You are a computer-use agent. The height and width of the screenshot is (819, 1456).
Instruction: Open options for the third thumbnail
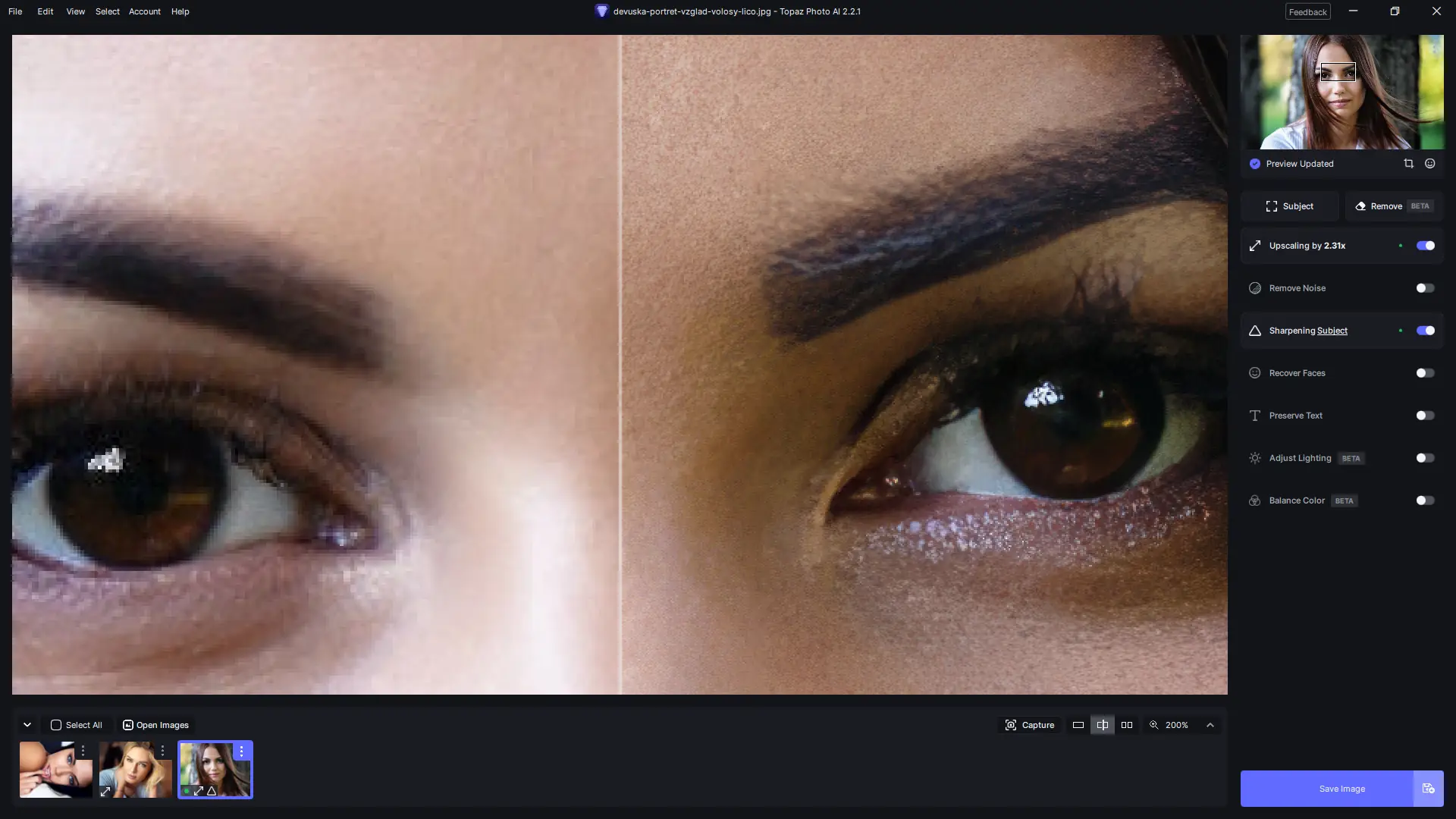tap(241, 751)
